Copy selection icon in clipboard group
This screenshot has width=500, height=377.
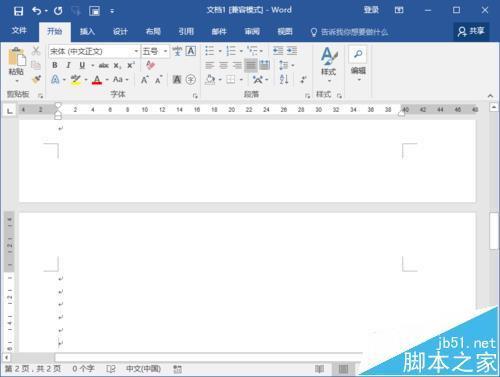[x=36, y=65]
